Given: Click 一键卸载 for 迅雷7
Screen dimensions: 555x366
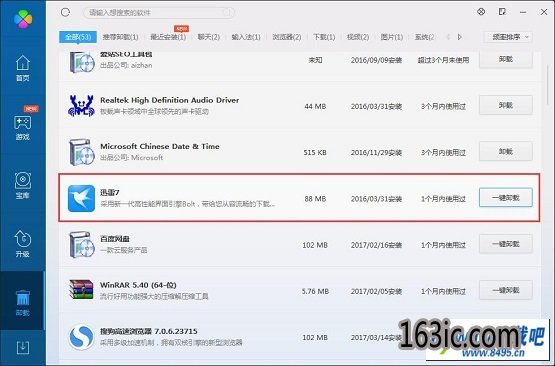Looking at the screenshot, I should tap(506, 198).
